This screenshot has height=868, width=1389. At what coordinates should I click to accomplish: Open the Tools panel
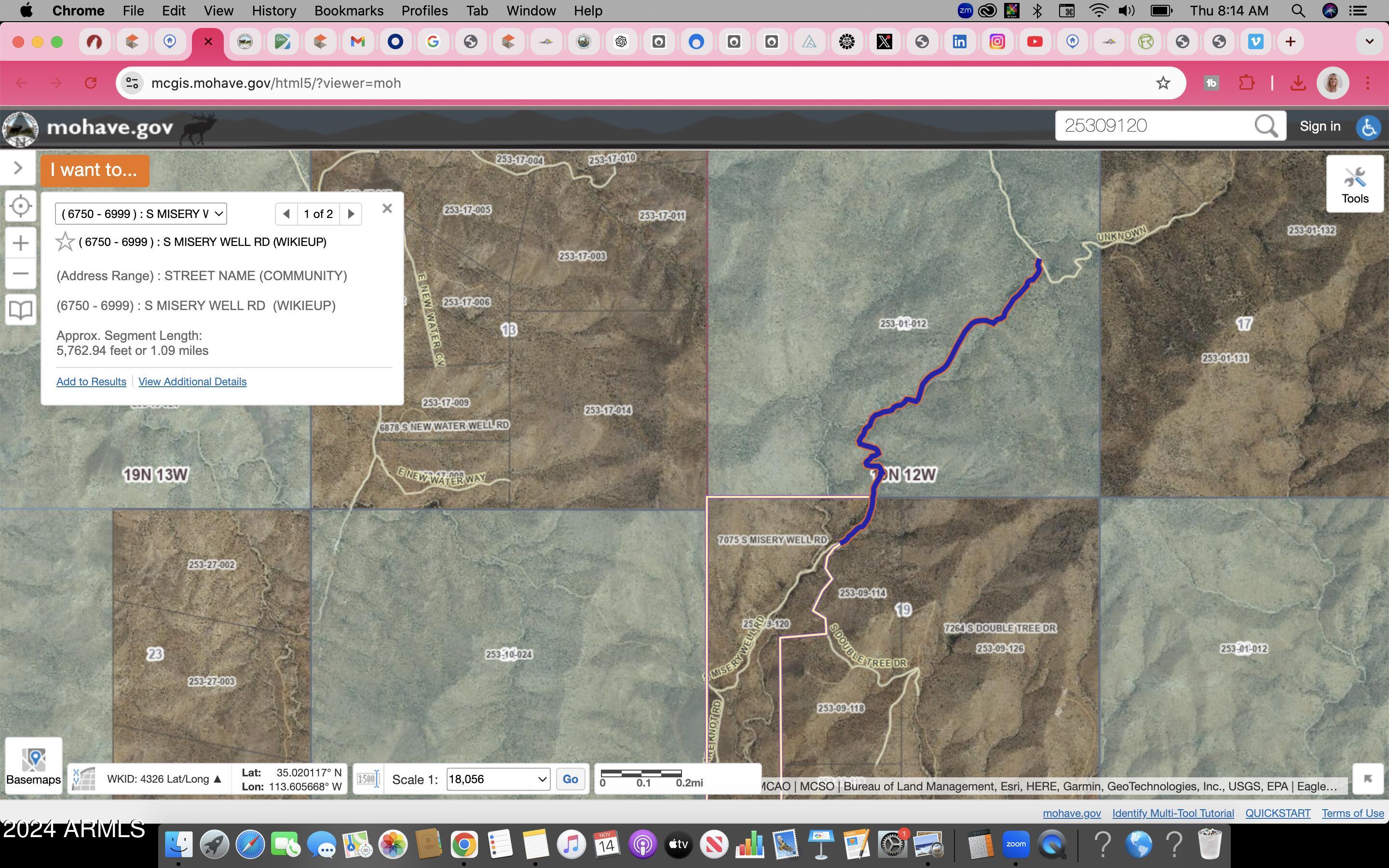(x=1355, y=184)
